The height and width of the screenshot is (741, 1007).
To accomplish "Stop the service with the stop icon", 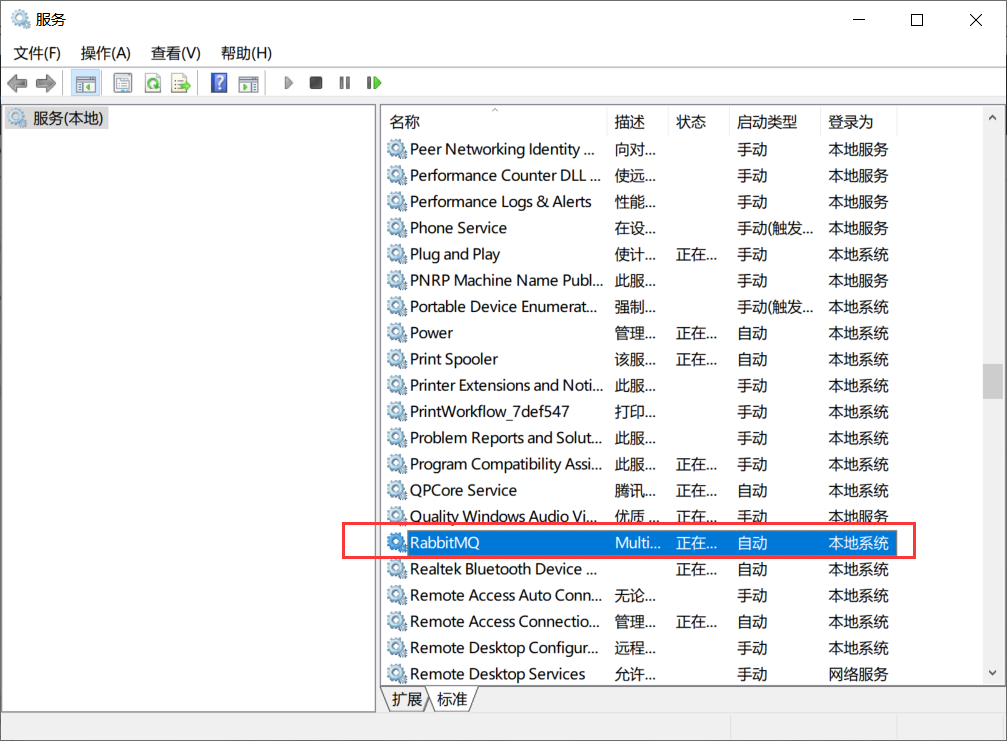I will (x=316, y=83).
